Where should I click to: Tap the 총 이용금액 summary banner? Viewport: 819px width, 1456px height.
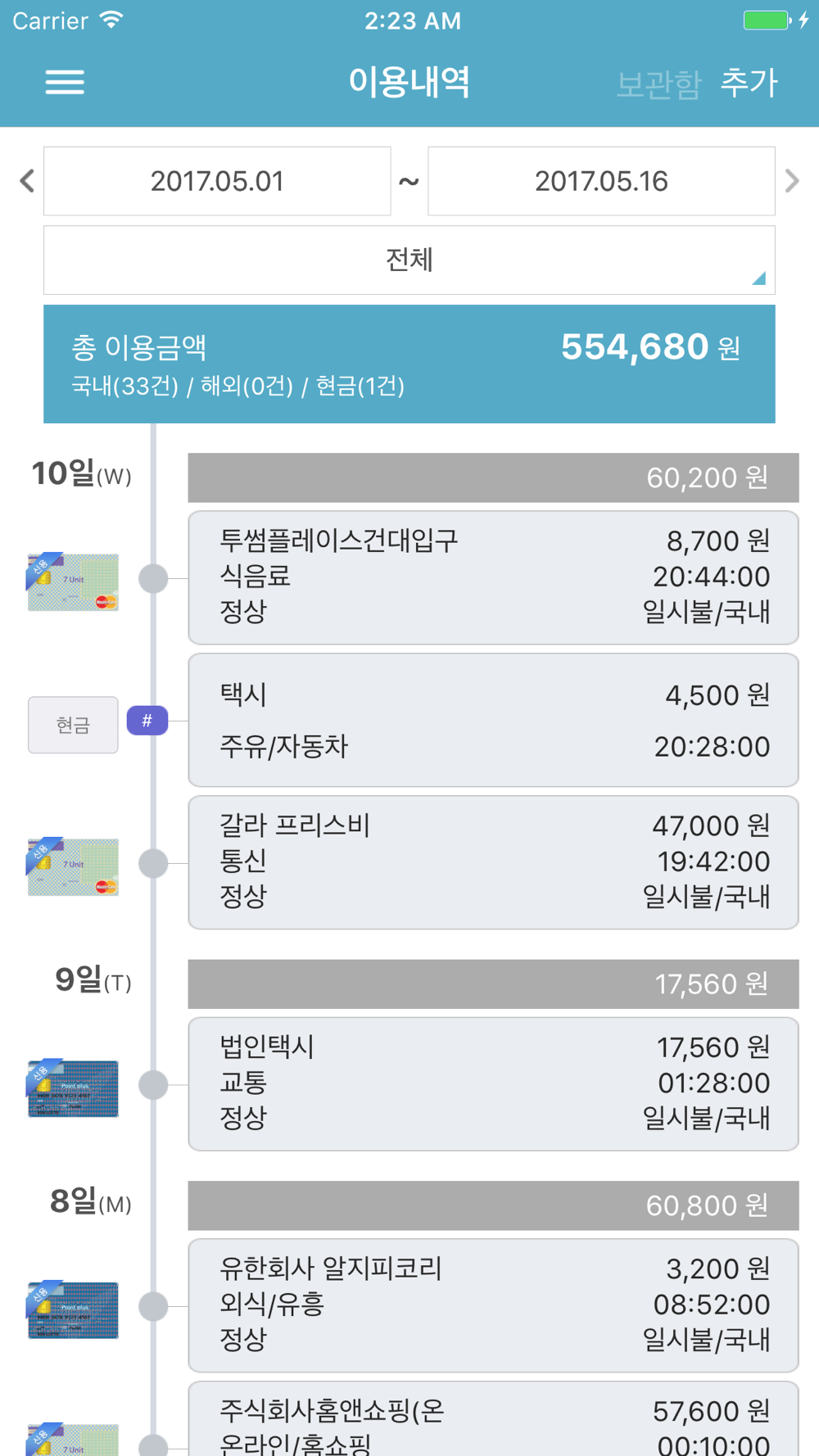pos(409,364)
